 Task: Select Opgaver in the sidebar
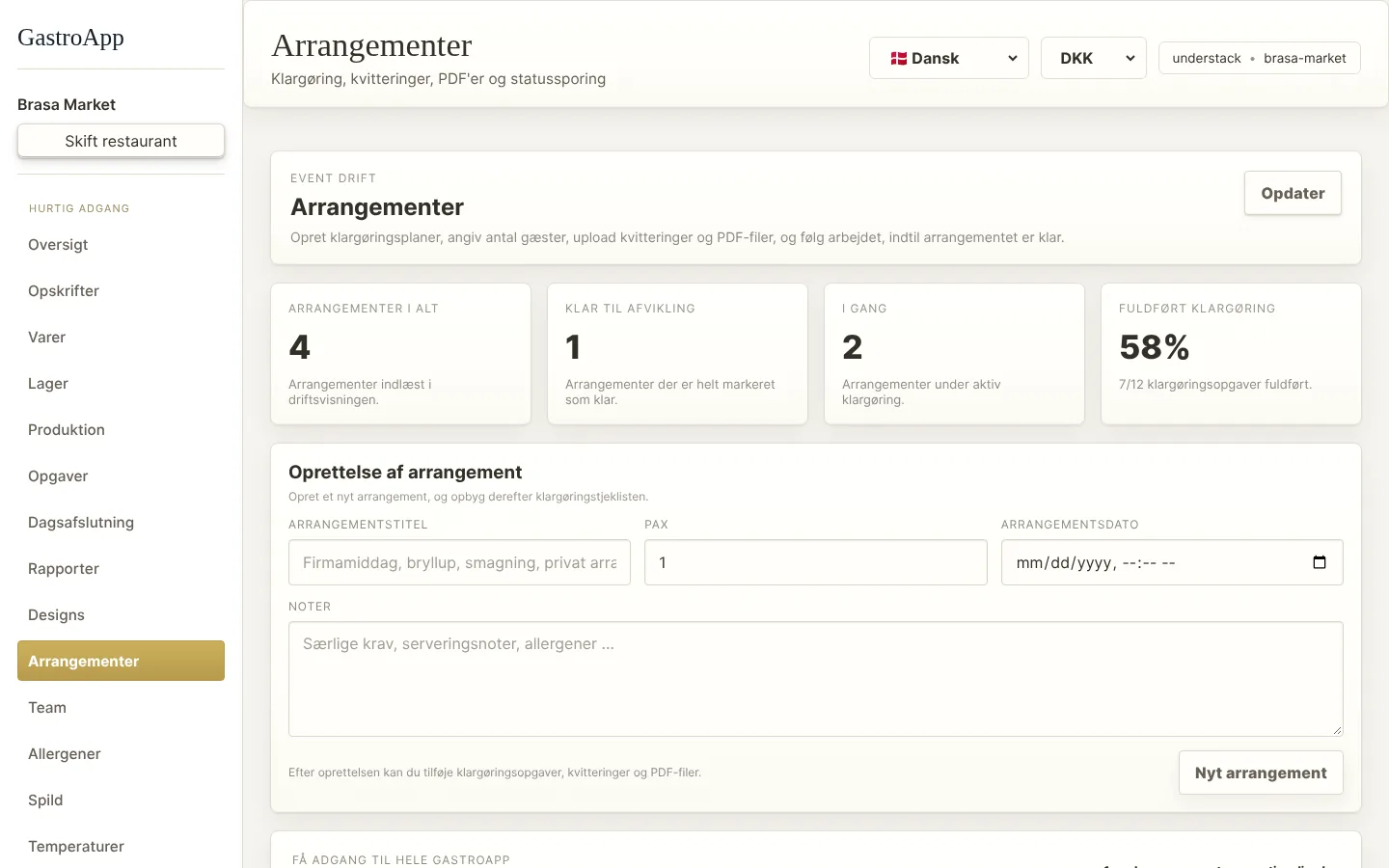[121, 476]
